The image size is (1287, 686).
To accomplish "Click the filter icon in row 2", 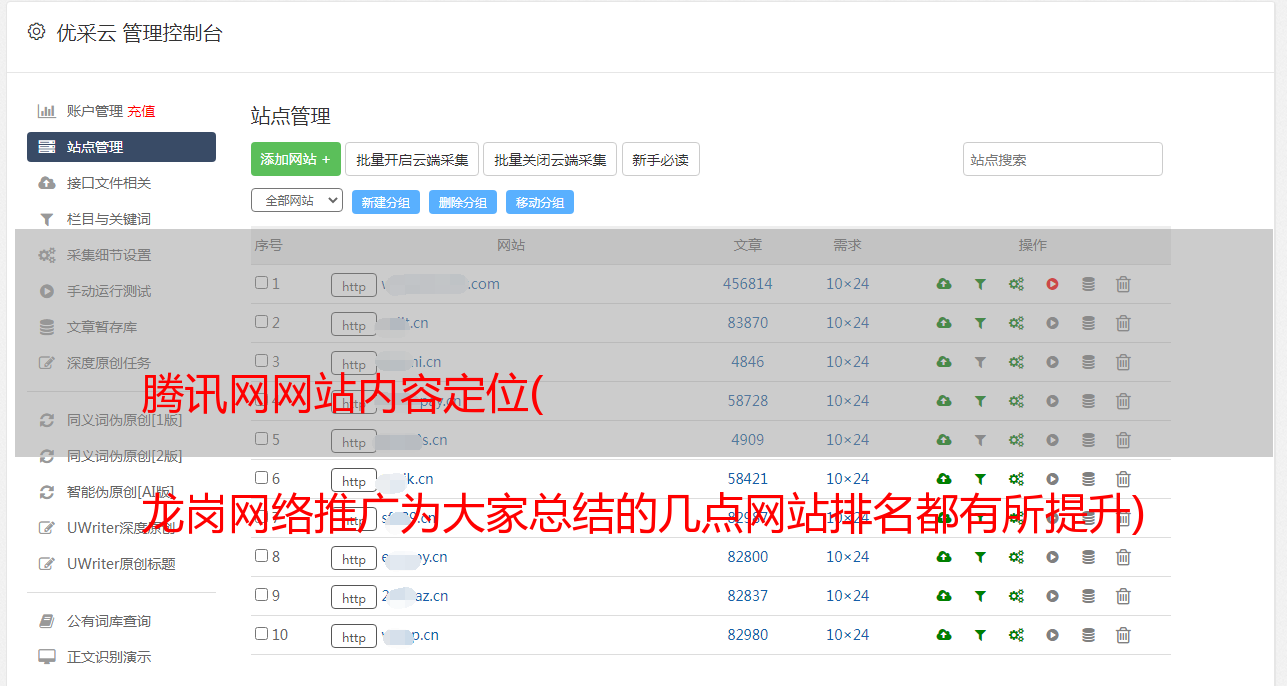I will click(x=980, y=323).
